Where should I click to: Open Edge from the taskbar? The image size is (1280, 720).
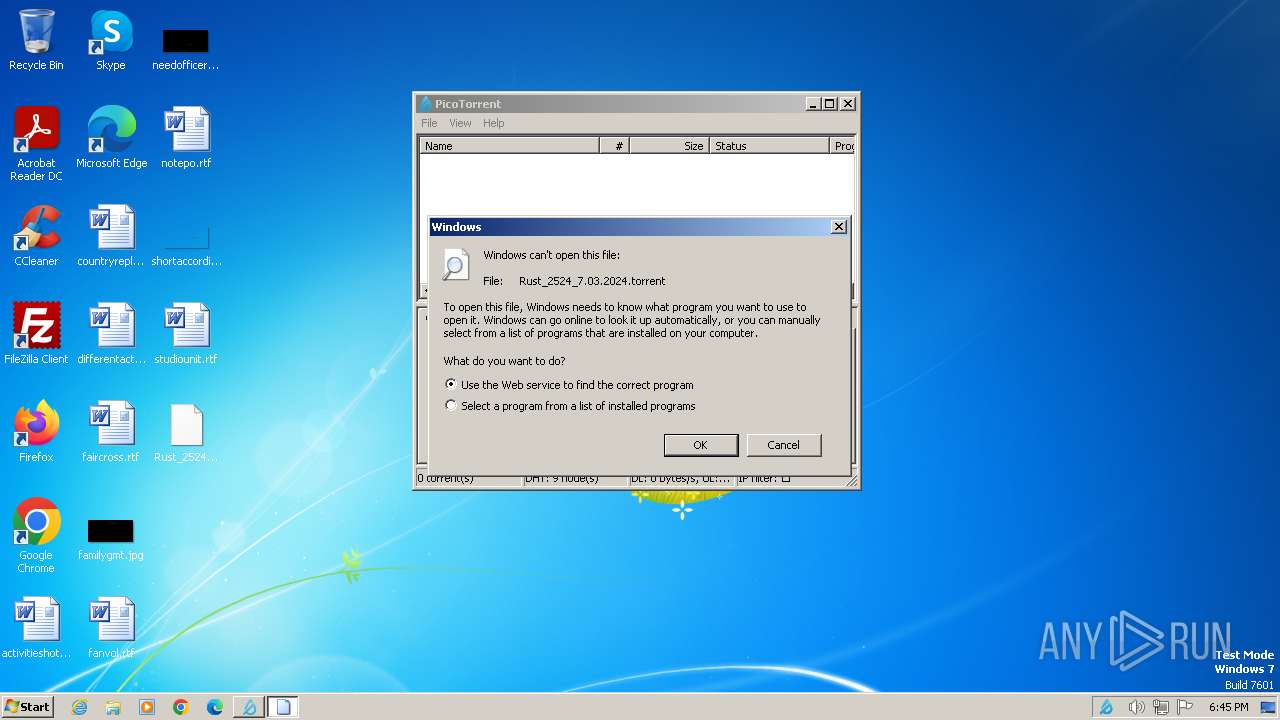[x=215, y=707]
